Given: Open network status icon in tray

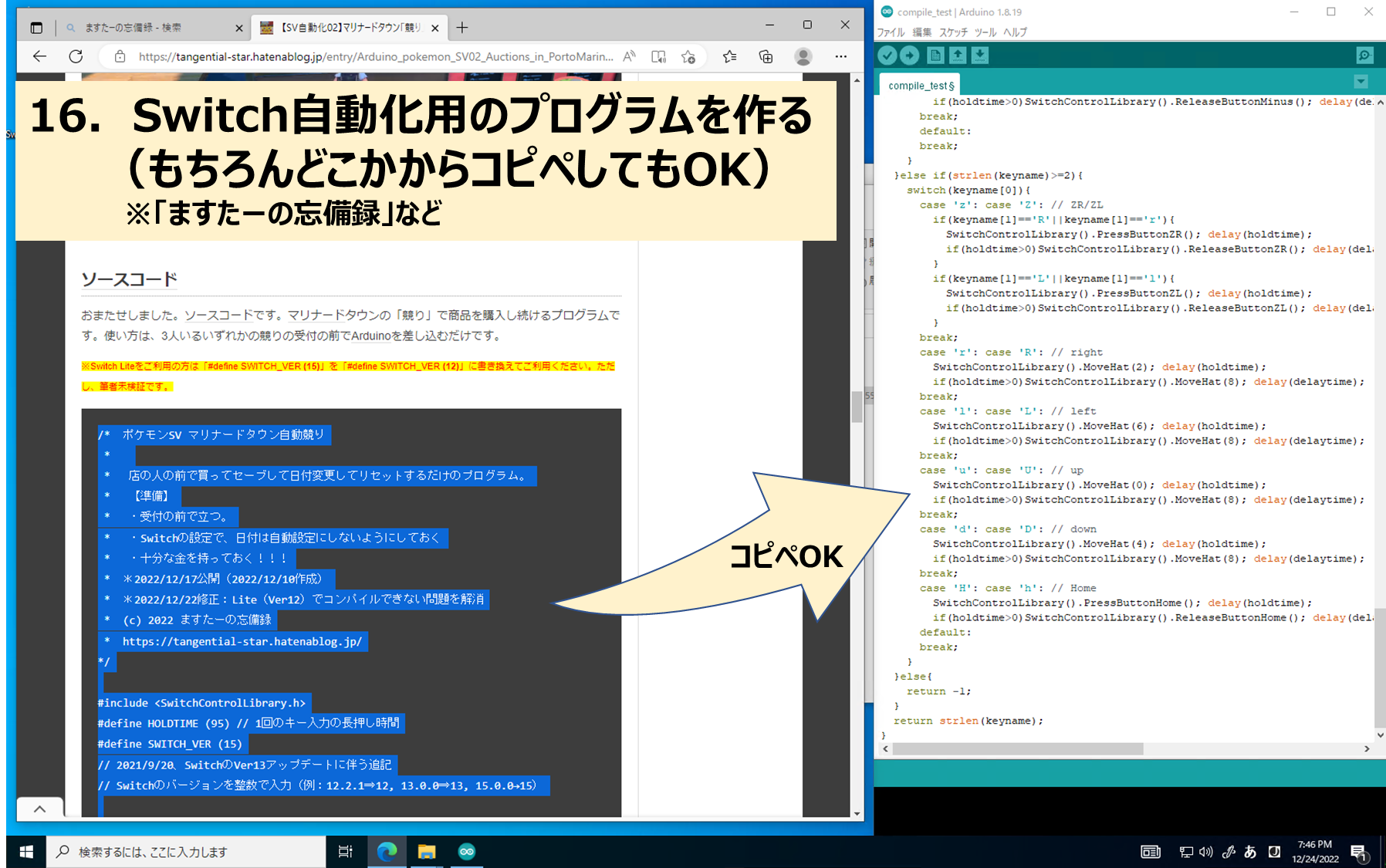Looking at the screenshot, I should pyautogui.click(x=1186, y=852).
